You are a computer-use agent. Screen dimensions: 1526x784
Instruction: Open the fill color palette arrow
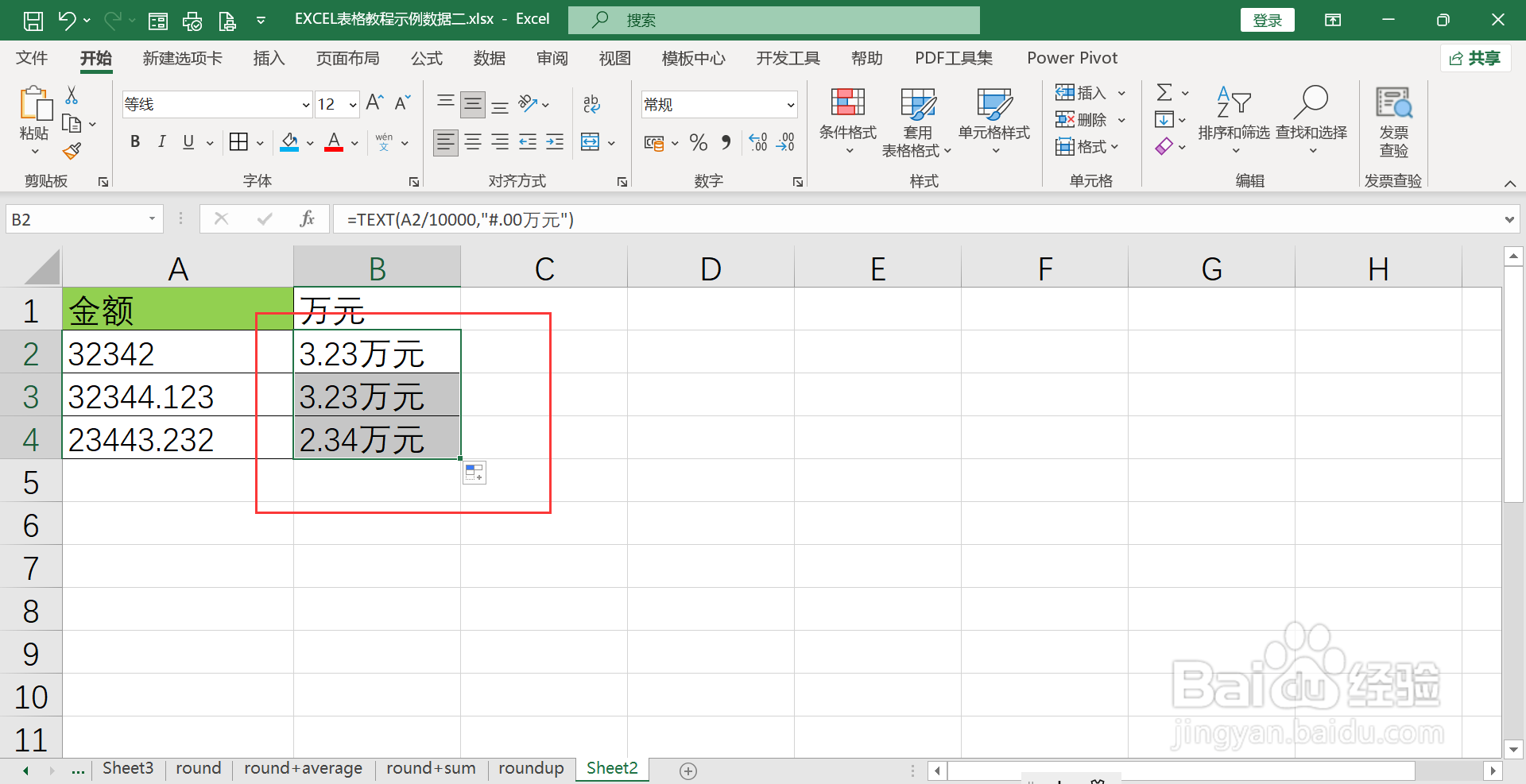click(311, 143)
